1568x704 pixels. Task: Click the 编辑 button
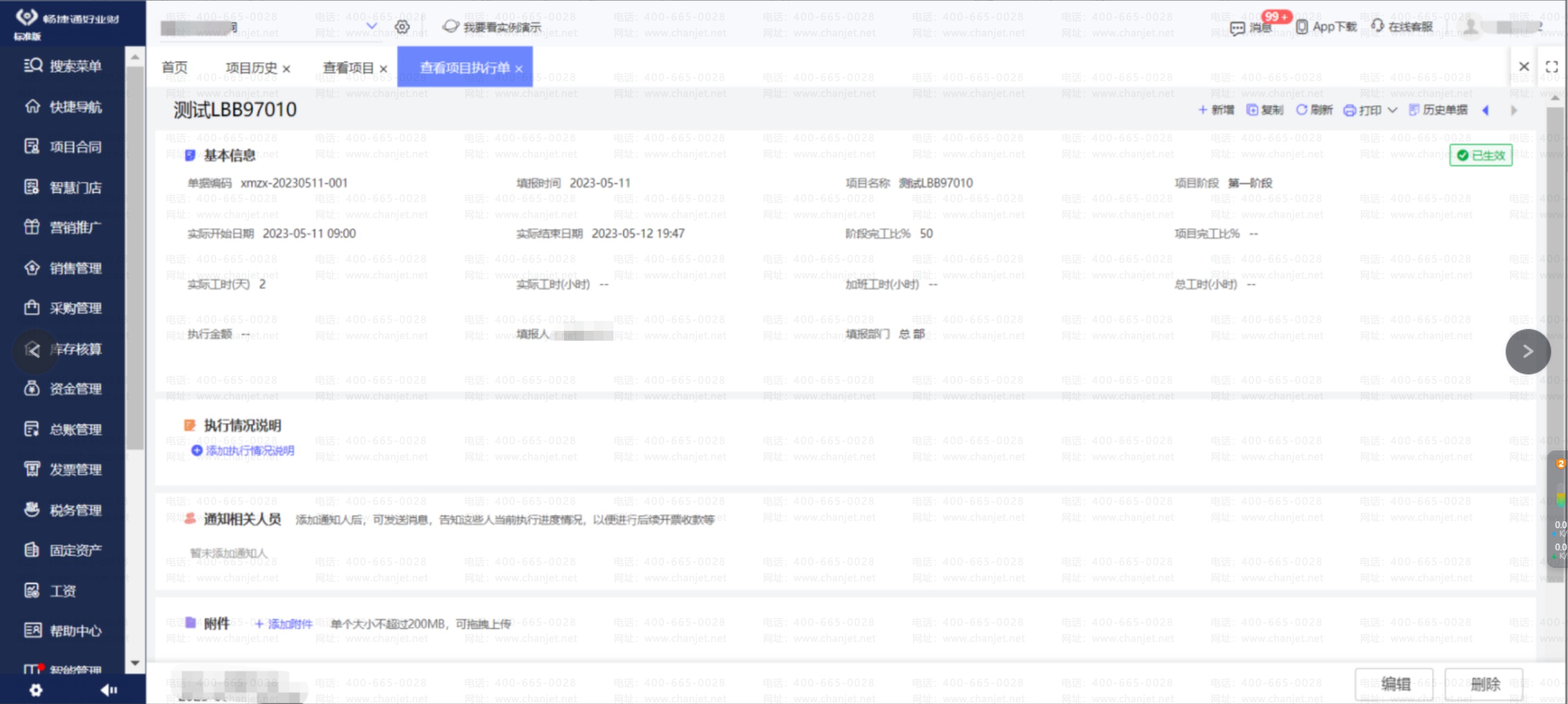click(x=1394, y=684)
